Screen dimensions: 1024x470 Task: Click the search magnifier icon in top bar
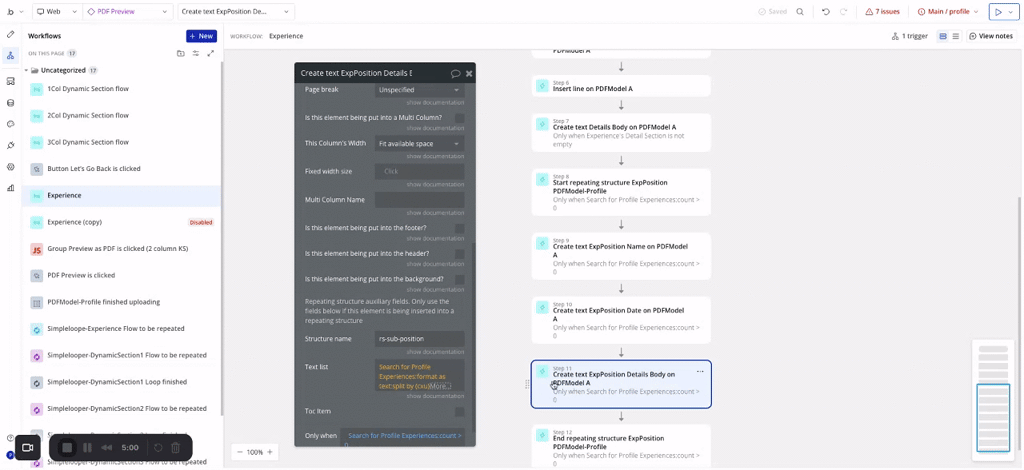click(800, 12)
